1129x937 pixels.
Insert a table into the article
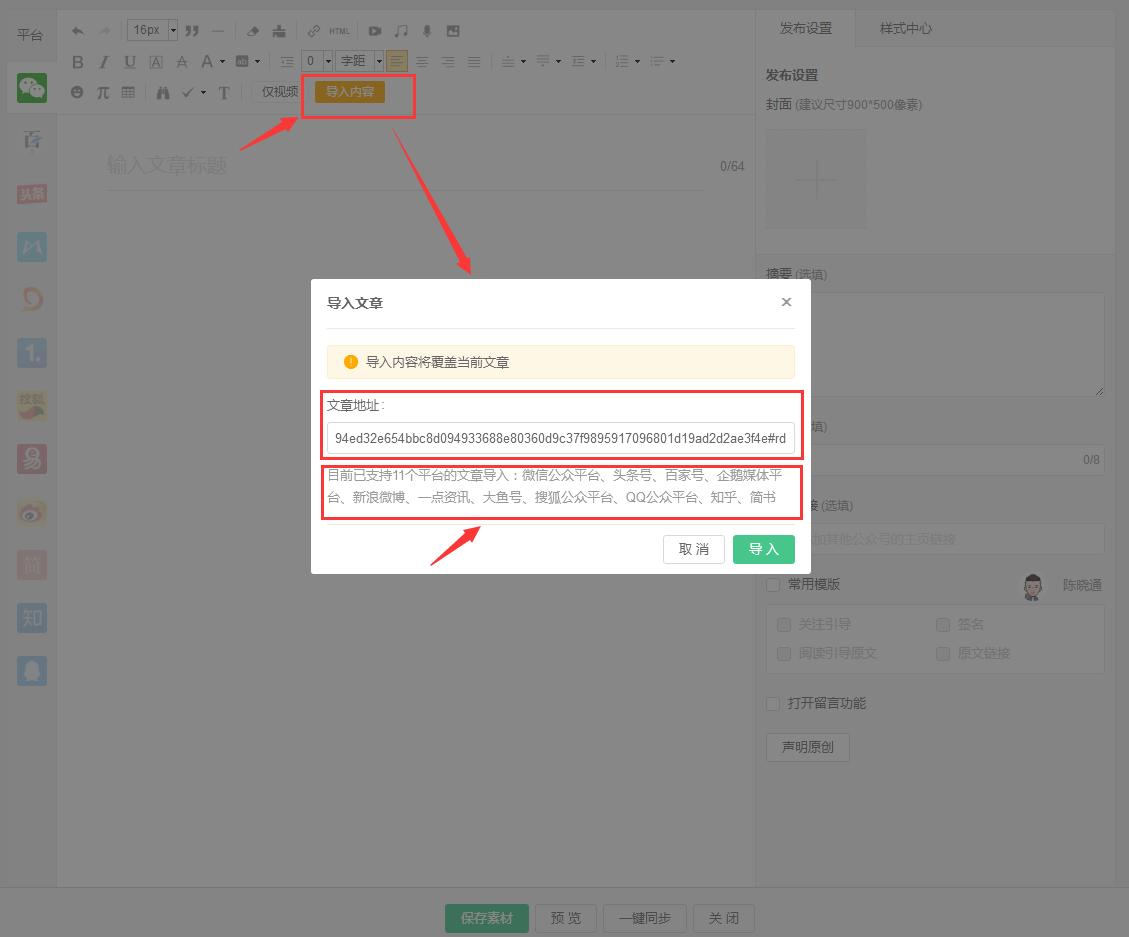click(127, 92)
